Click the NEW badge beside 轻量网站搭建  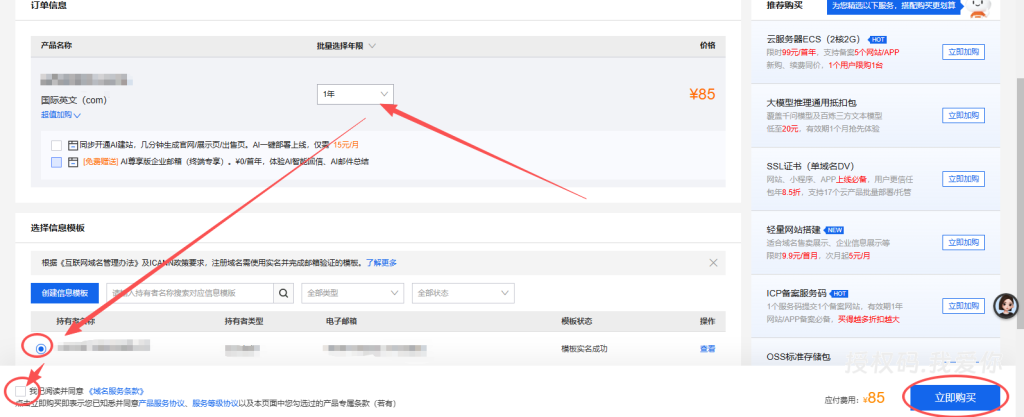[x=835, y=230]
